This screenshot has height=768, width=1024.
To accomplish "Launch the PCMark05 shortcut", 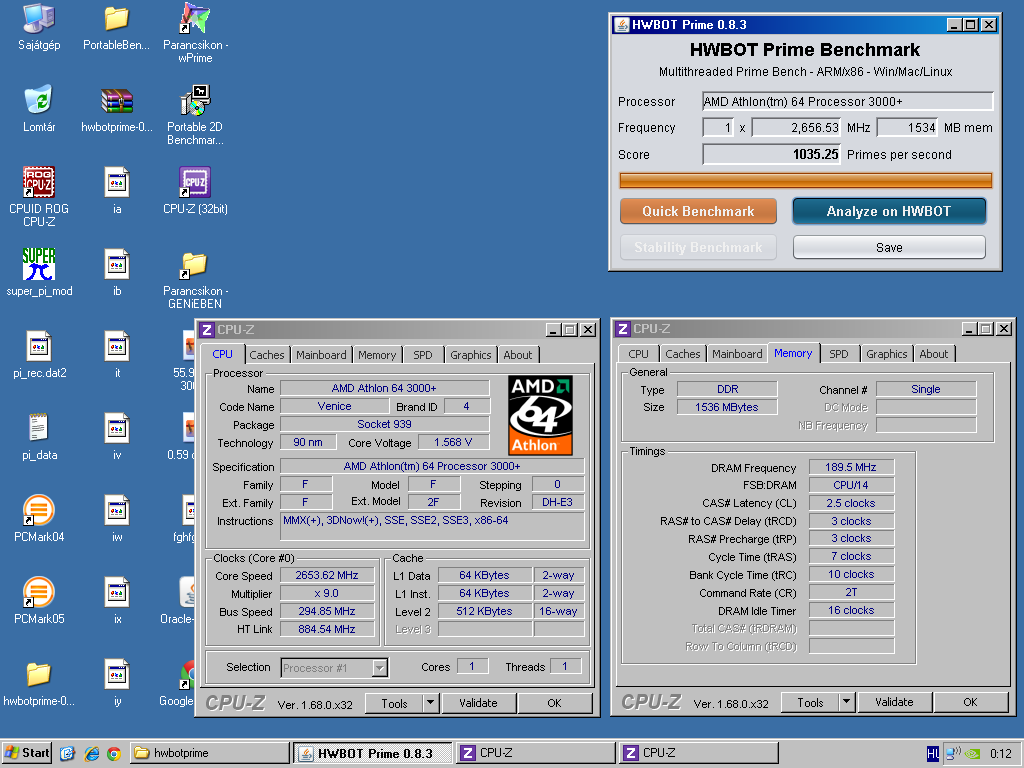I will 39,600.
